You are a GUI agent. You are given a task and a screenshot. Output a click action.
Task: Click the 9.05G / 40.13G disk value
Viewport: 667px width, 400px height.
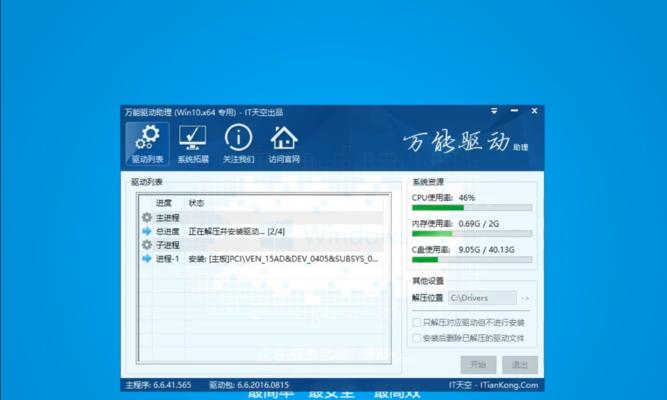(486, 249)
